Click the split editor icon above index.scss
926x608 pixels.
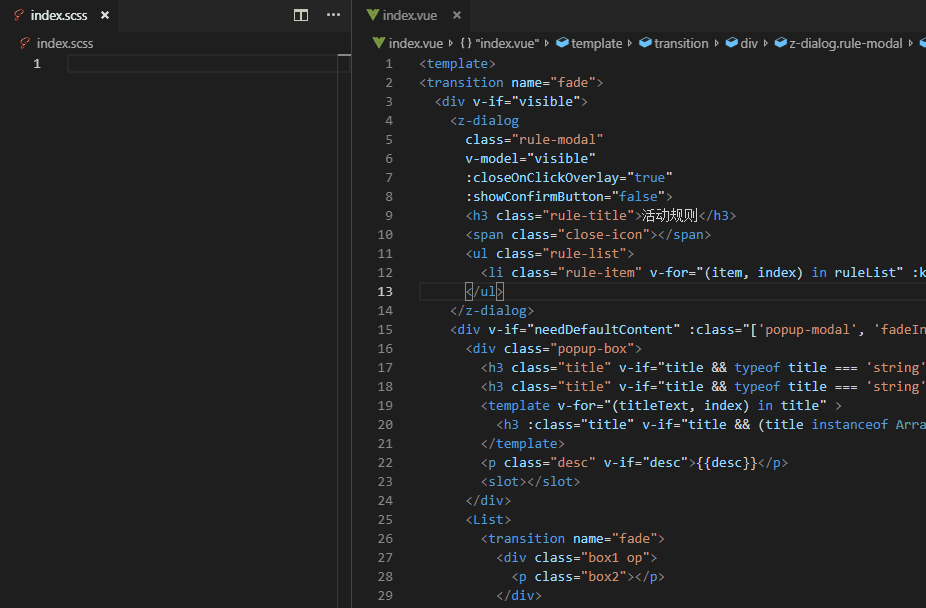[301, 15]
